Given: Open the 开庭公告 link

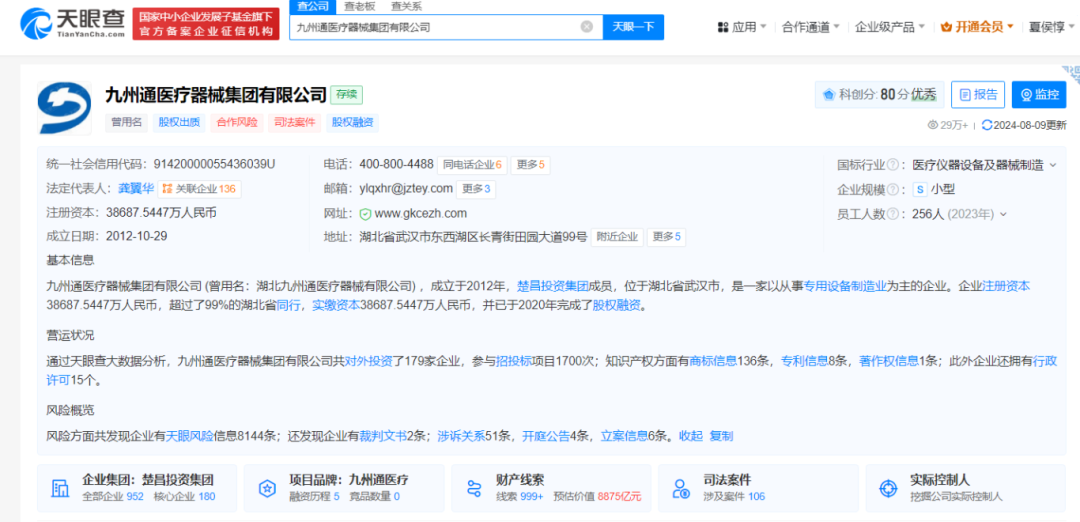Looking at the screenshot, I should (x=546, y=436).
